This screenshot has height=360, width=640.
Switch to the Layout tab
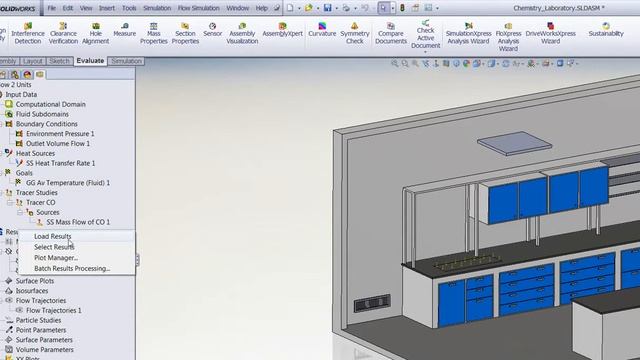(32, 61)
